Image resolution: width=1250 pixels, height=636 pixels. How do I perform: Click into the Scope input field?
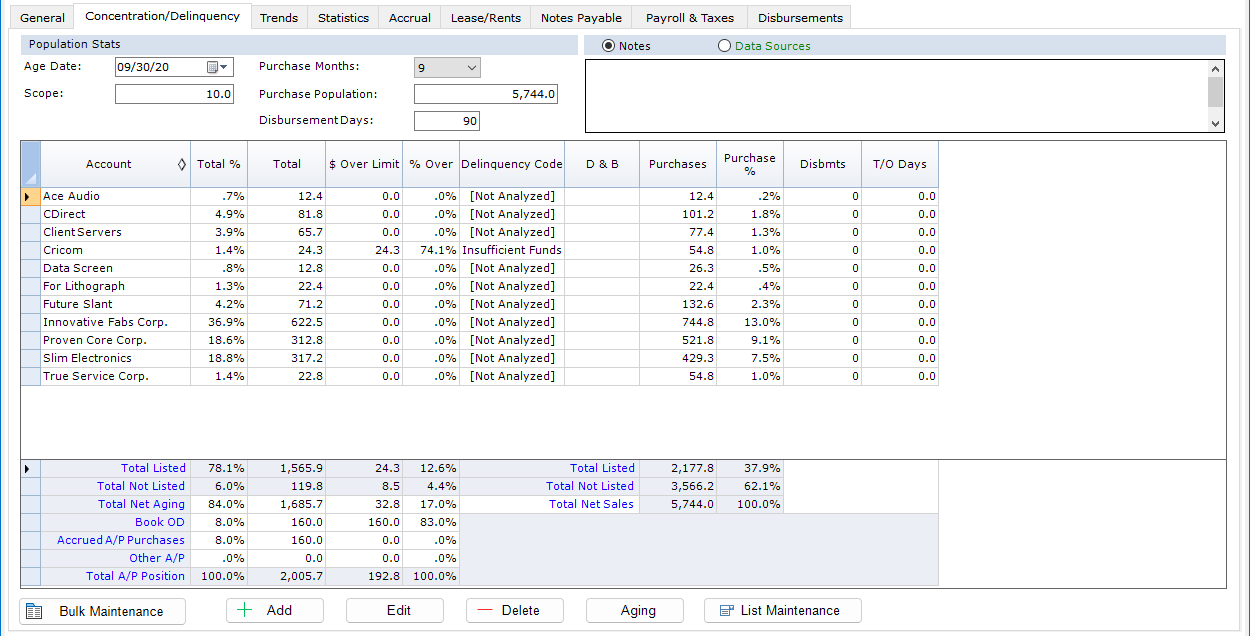coord(174,94)
